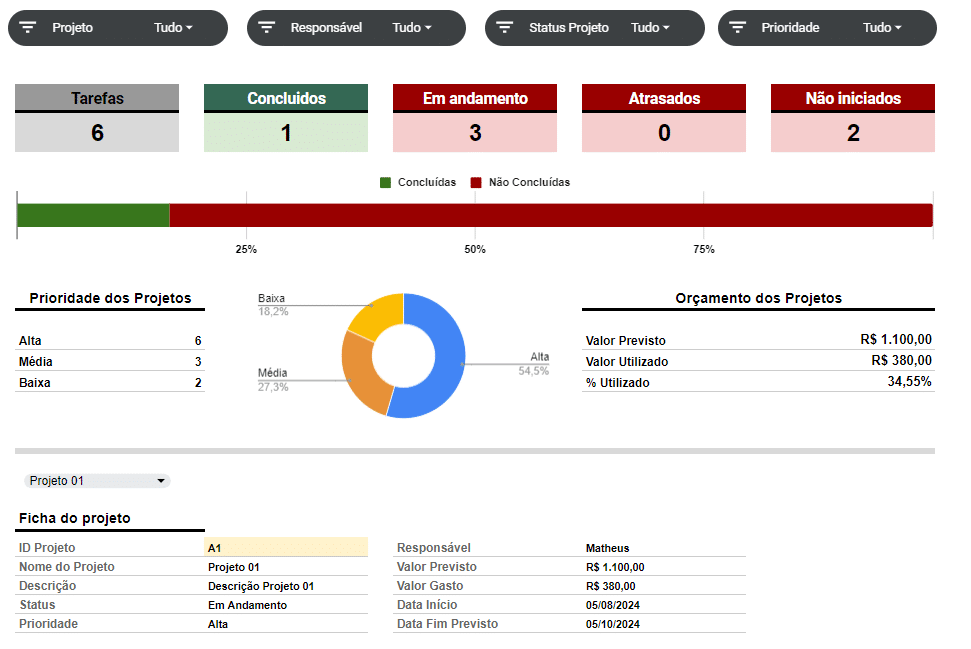971x649 pixels.
Task: Click the Prioridade value Alta in ficha
Action: pyautogui.click(x=218, y=624)
